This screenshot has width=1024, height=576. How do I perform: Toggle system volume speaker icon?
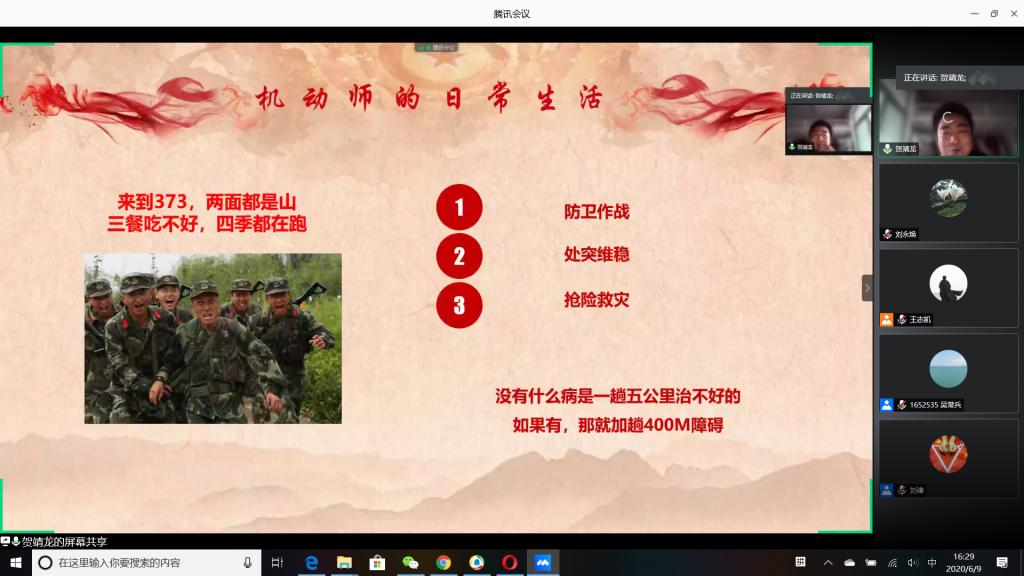[x=912, y=563]
